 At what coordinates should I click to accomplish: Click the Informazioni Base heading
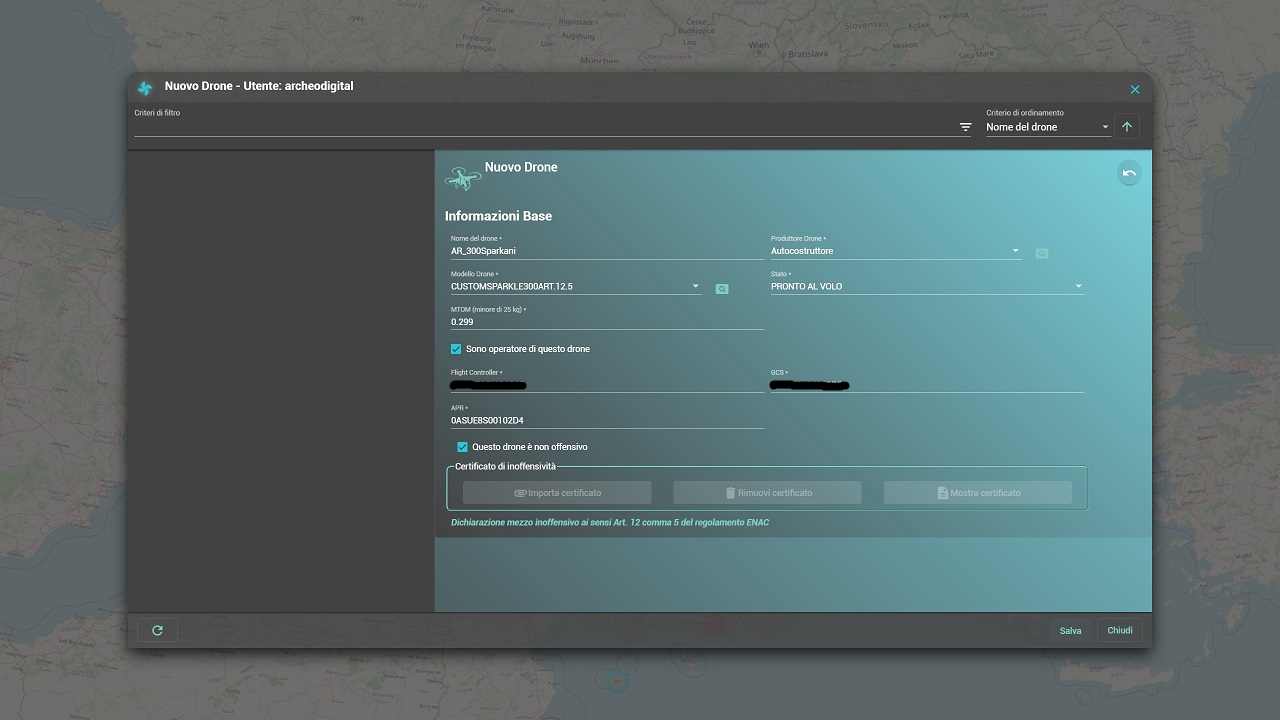[498, 216]
